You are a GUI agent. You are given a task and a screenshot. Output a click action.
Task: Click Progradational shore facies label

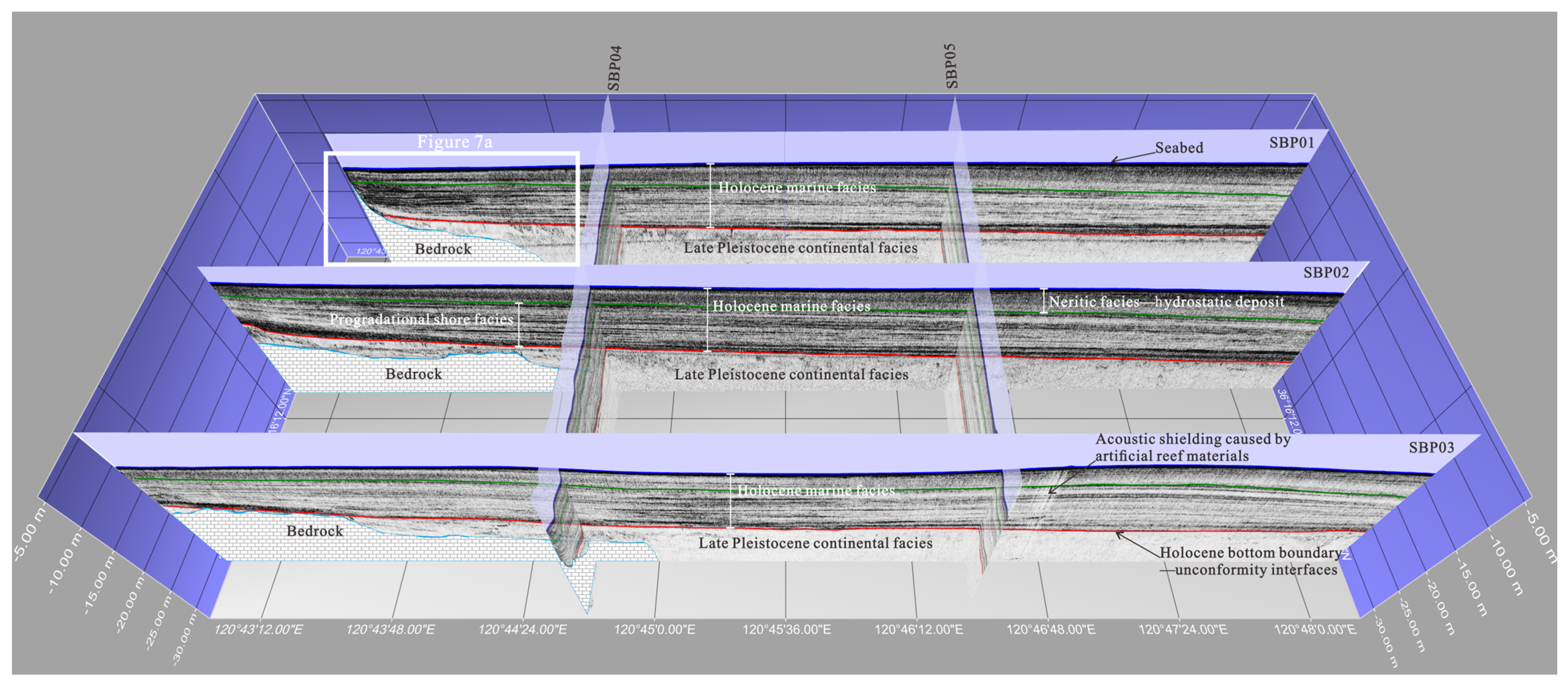421,319
